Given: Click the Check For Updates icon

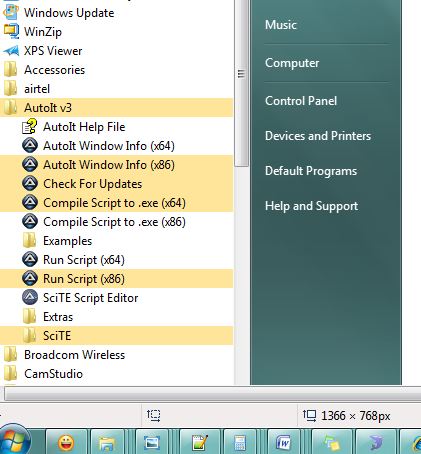Looking at the screenshot, I should point(30,184).
